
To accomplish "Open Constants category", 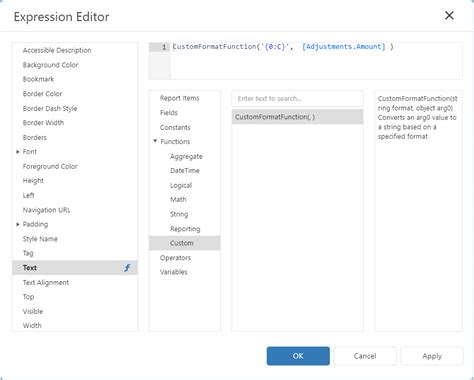I will pos(185,127).
